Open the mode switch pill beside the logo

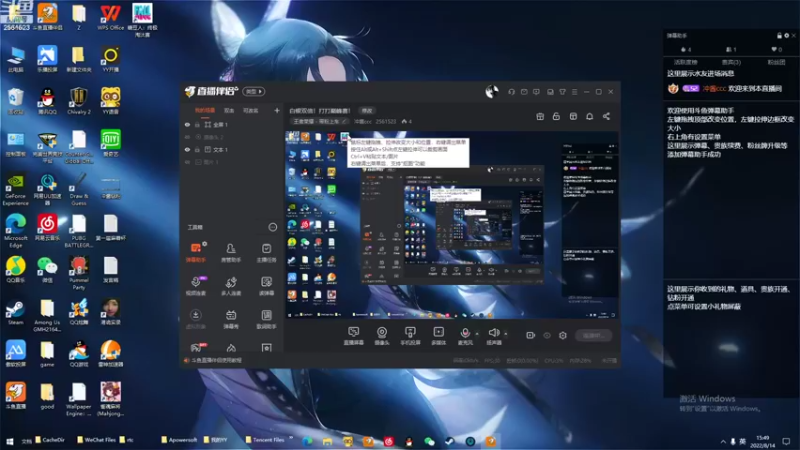(x=254, y=91)
